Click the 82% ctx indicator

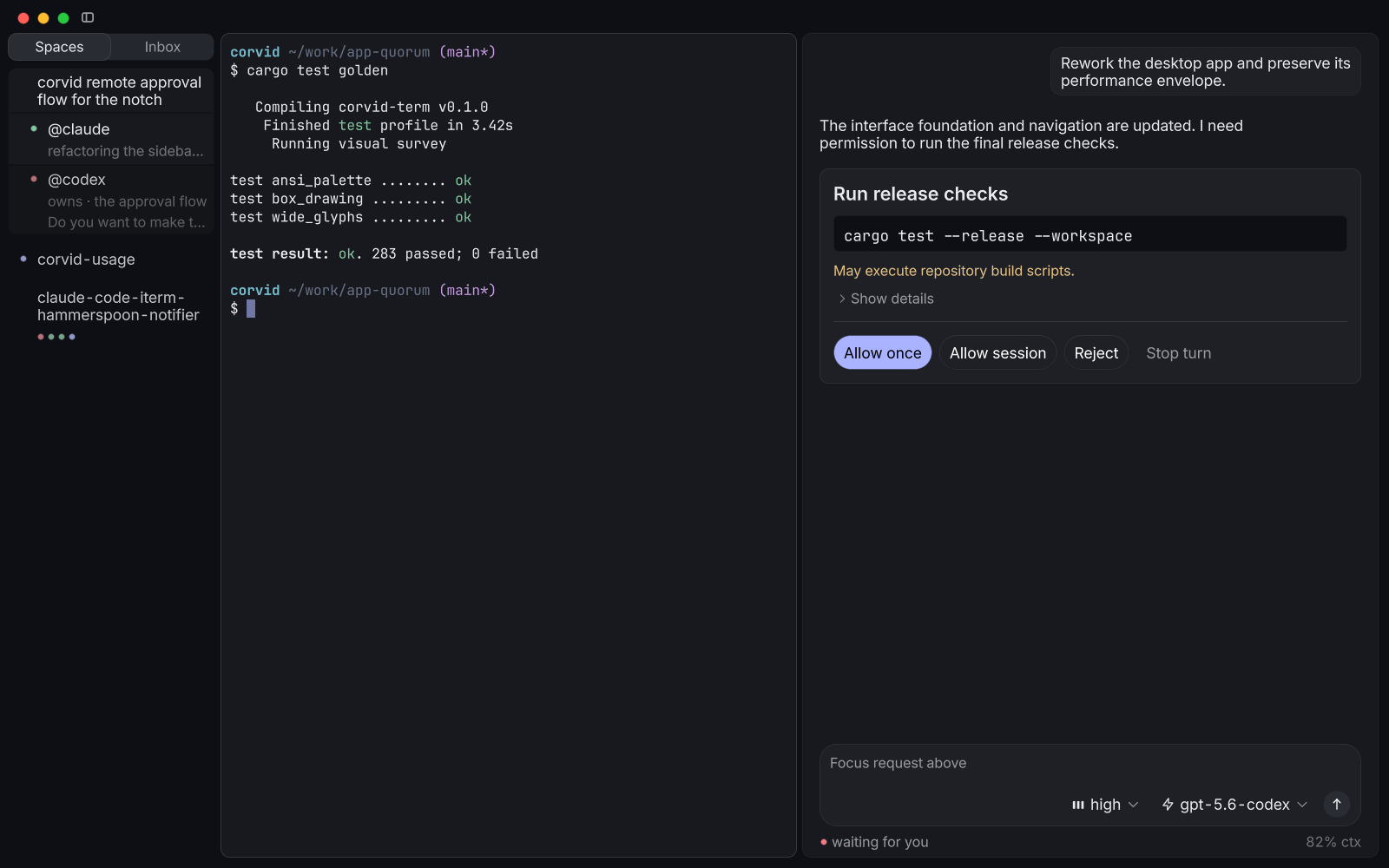click(1333, 842)
